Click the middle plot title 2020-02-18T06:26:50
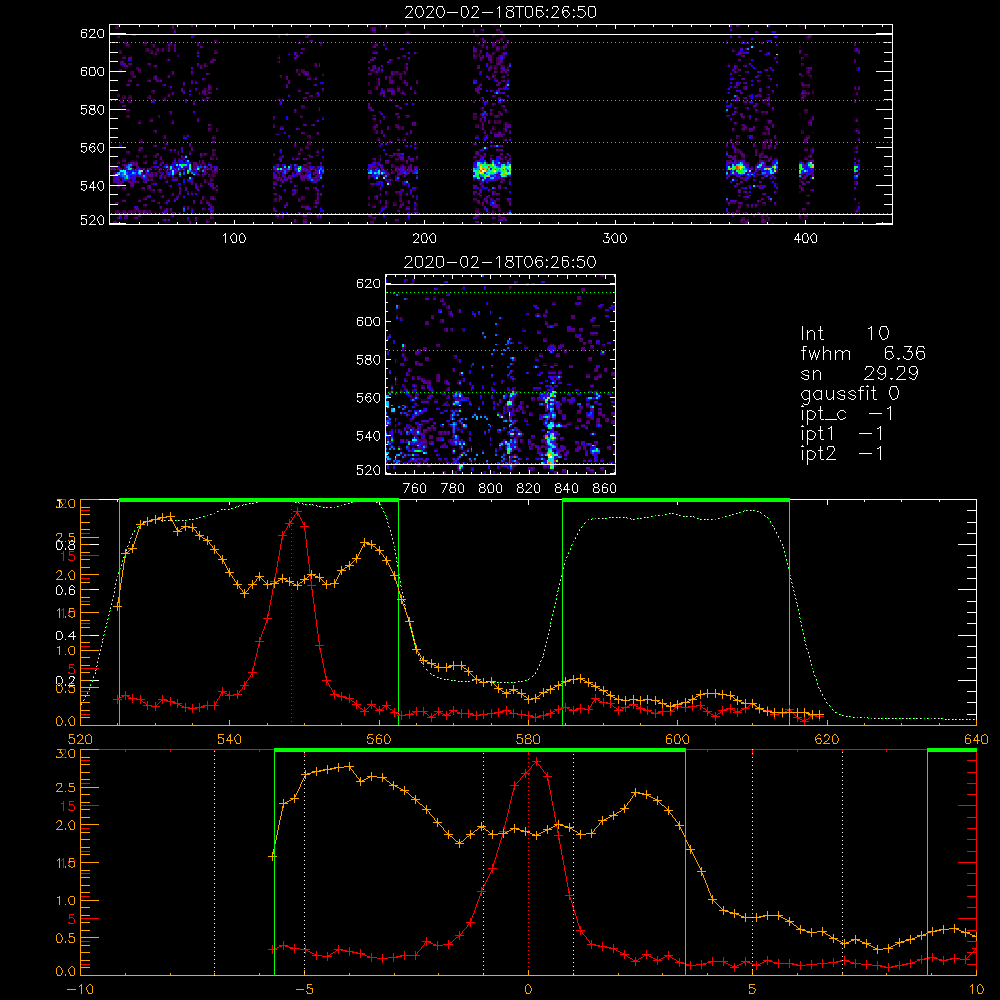1000x1000 pixels. 500,262
